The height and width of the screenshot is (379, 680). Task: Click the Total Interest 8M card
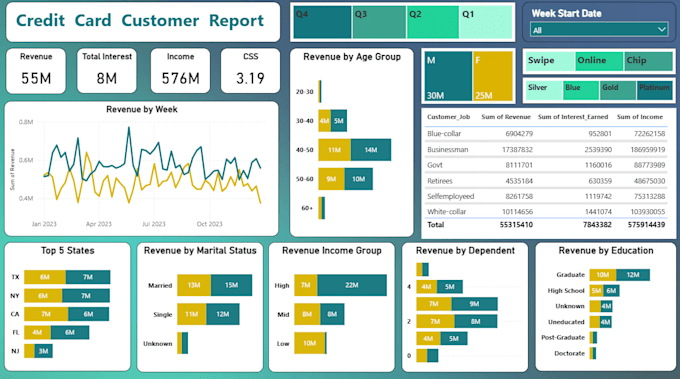(107, 71)
